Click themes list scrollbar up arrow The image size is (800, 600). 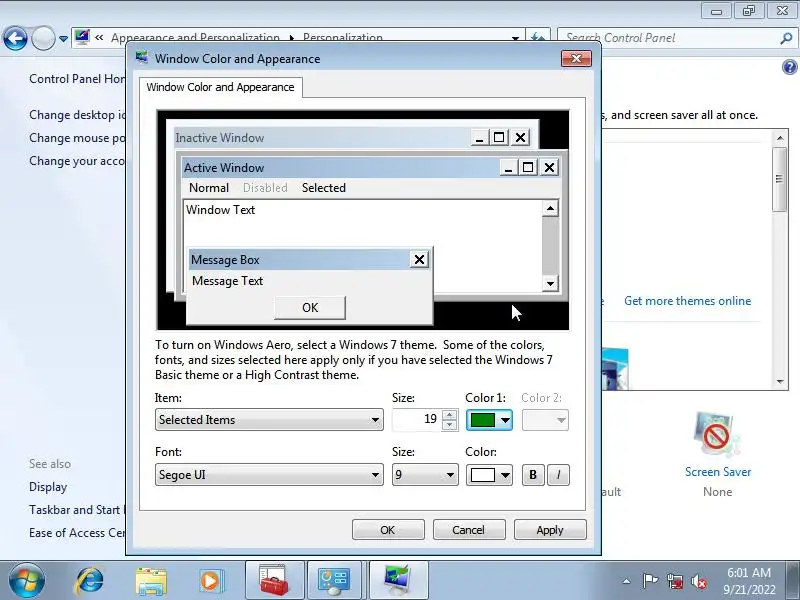[x=780, y=138]
